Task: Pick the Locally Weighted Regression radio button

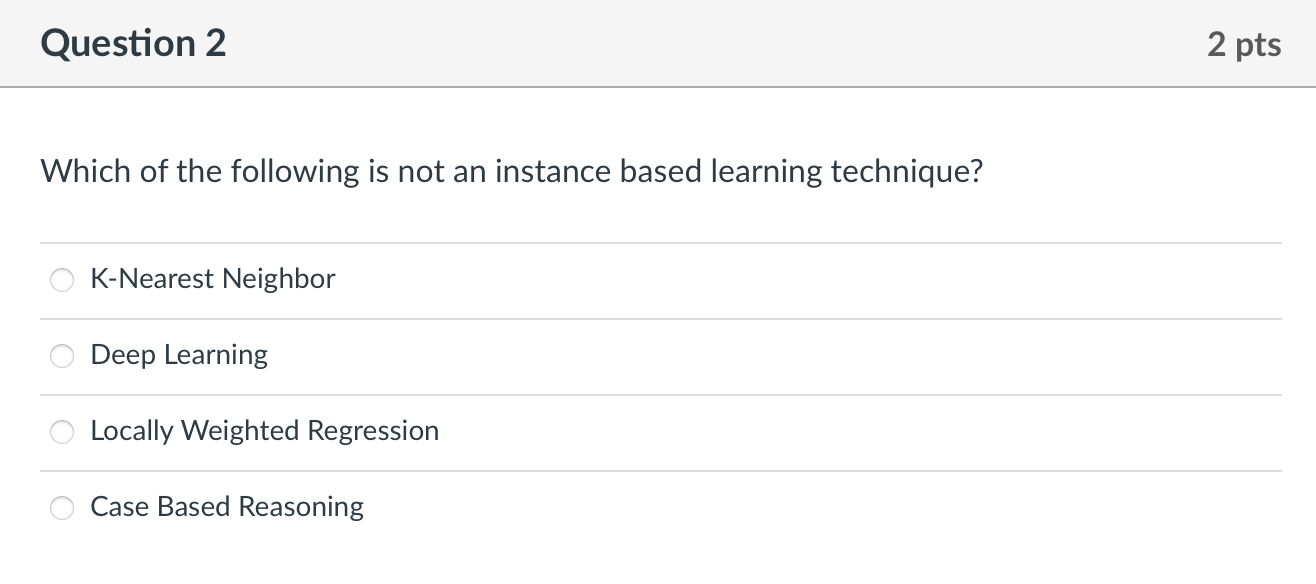Action: click(x=62, y=432)
